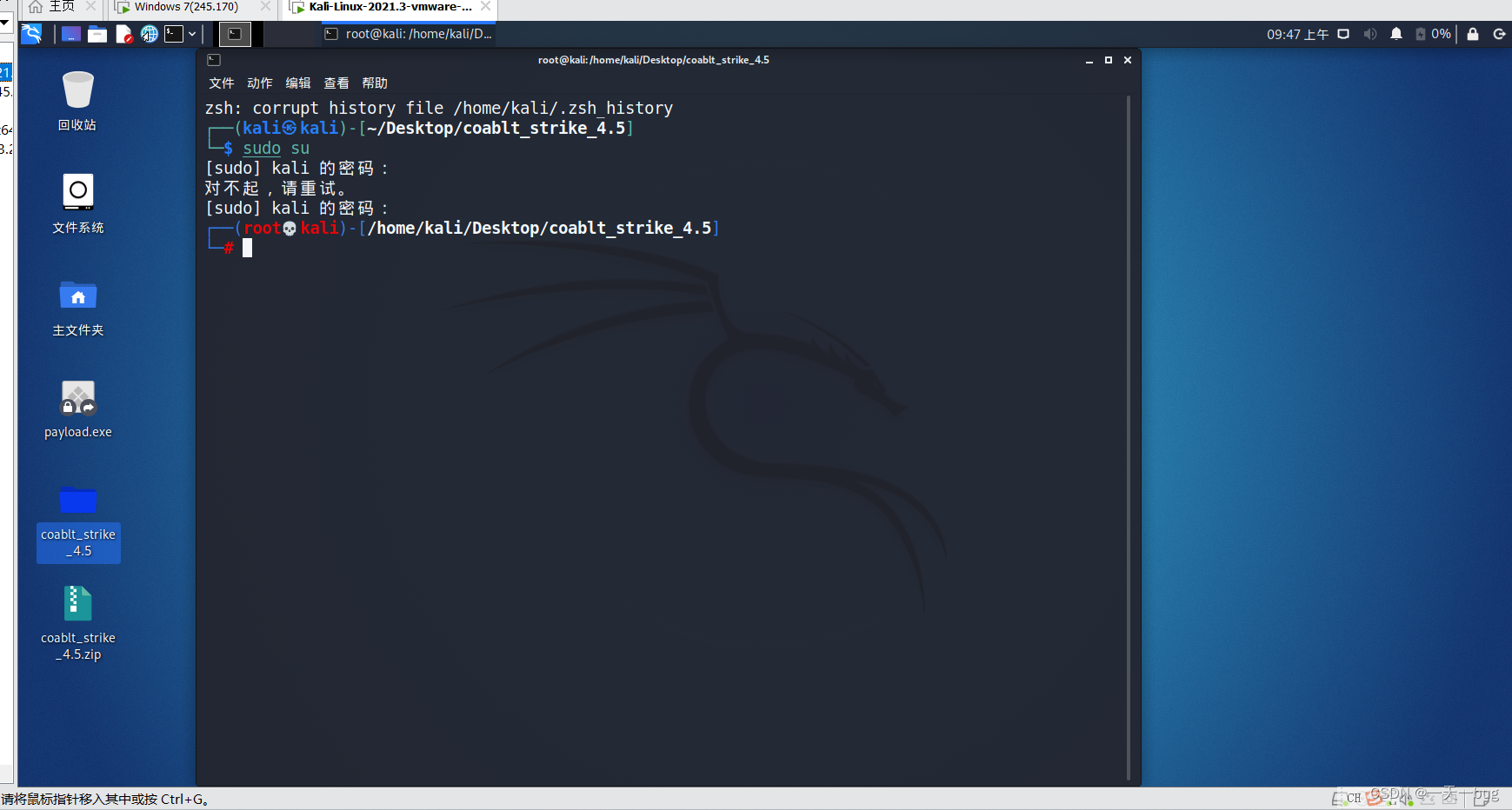Open the volume control icon

(x=1370, y=34)
